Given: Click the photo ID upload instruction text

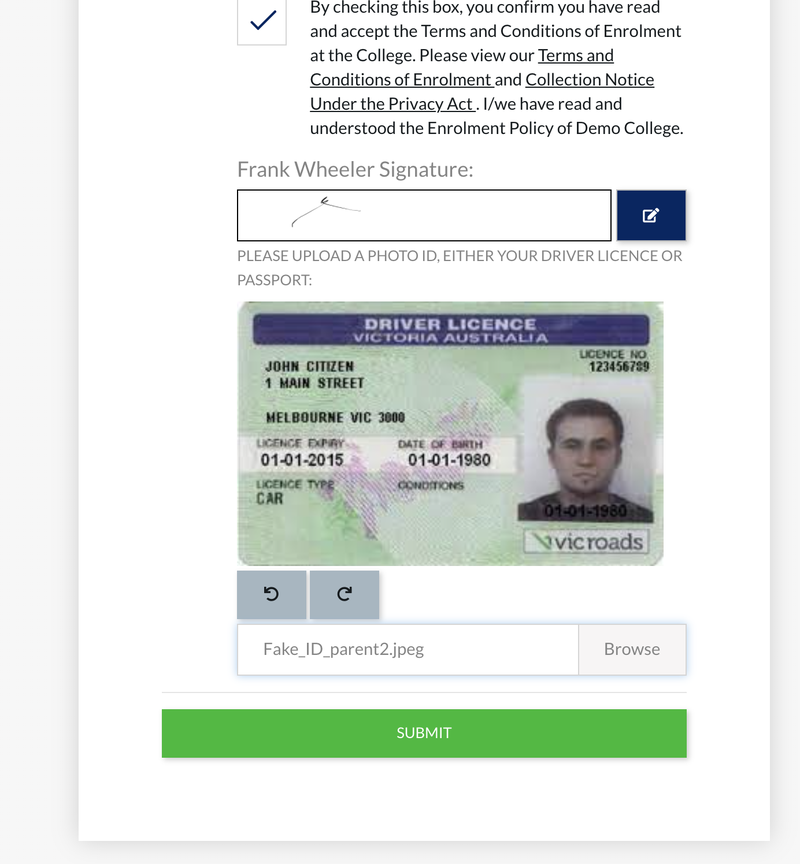Looking at the screenshot, I should click(x=460, y=268).
